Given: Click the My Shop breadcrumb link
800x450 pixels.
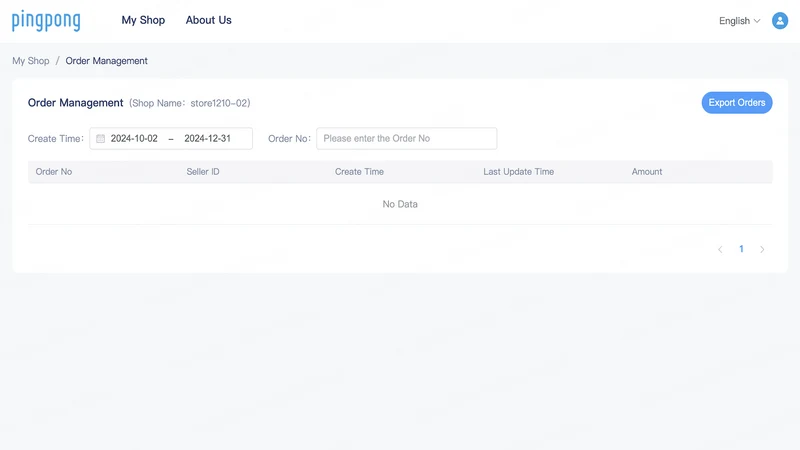Looking at the screenshot, I should click(x=31, y=61).
